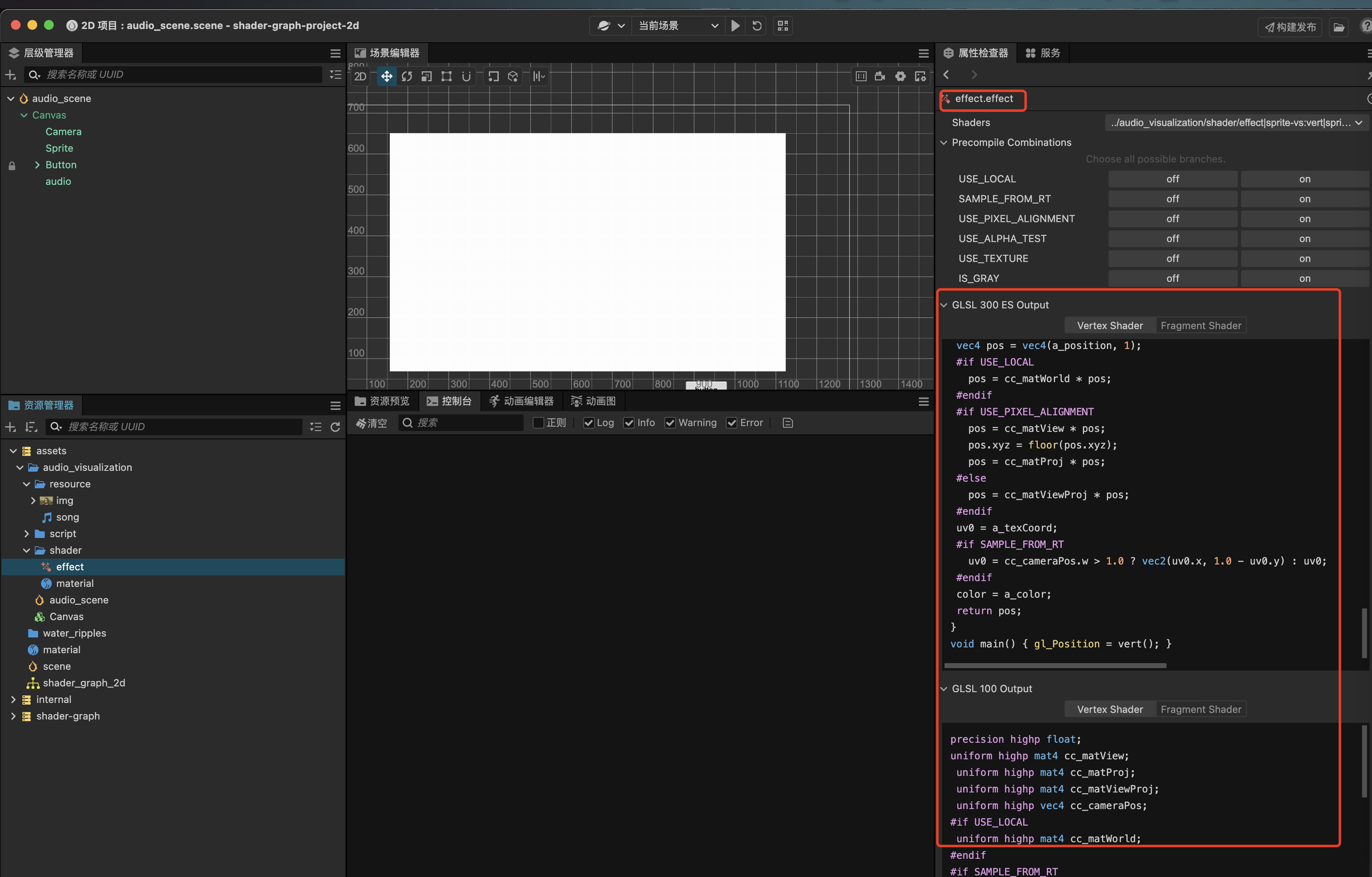This screenshot has width=1372, height=877.
Task: Collapse the Precompile Combinations section
Action: 944,143
